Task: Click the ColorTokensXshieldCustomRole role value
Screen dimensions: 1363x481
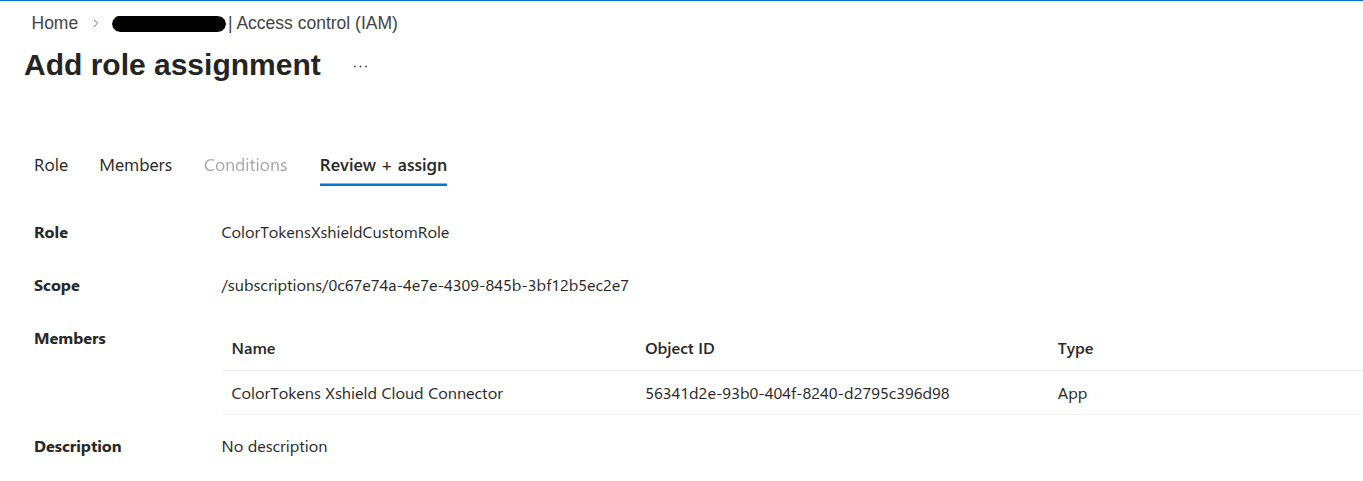Action: click(335, 233)
